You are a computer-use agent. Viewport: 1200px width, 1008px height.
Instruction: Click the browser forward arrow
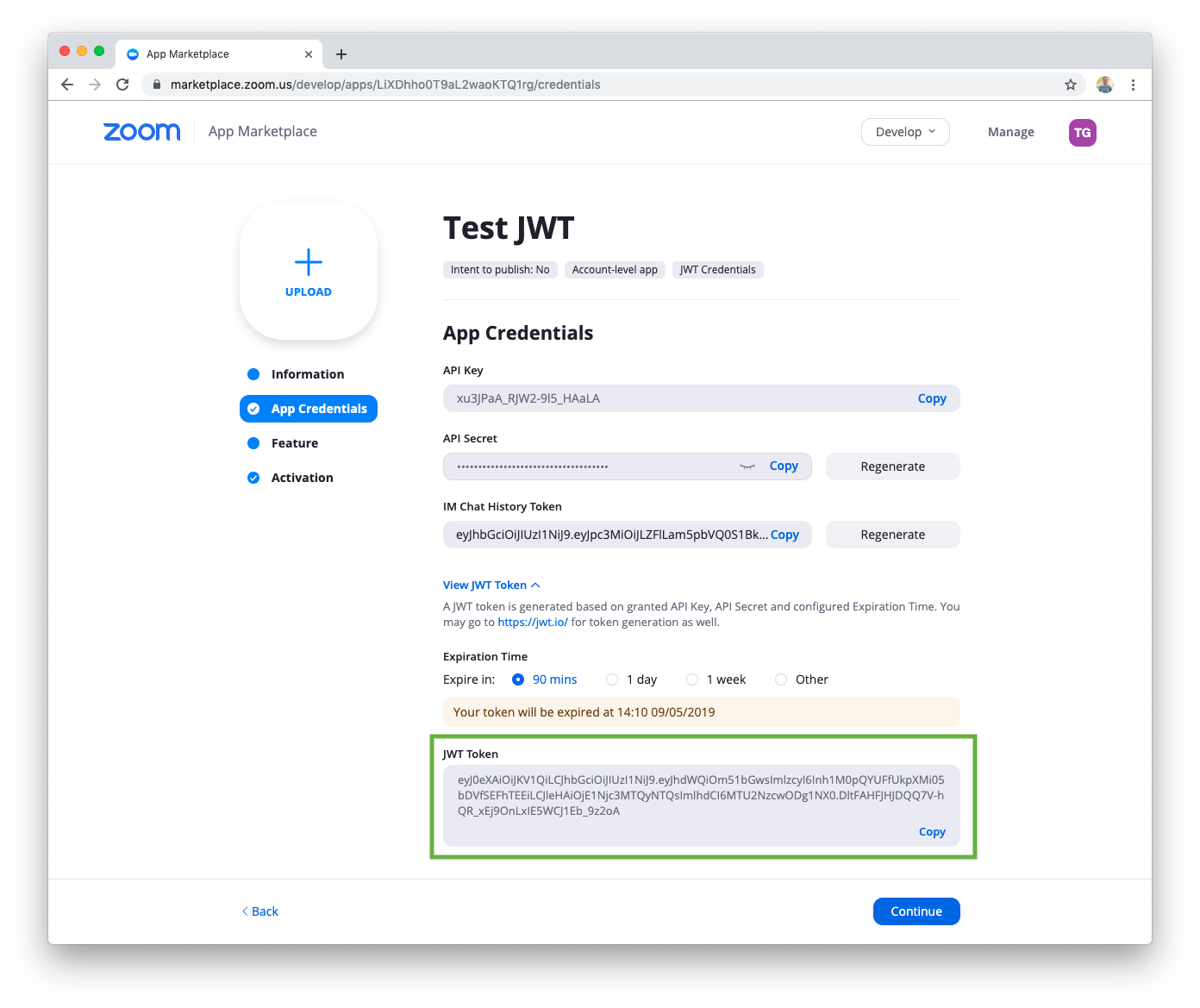point(95,85)
